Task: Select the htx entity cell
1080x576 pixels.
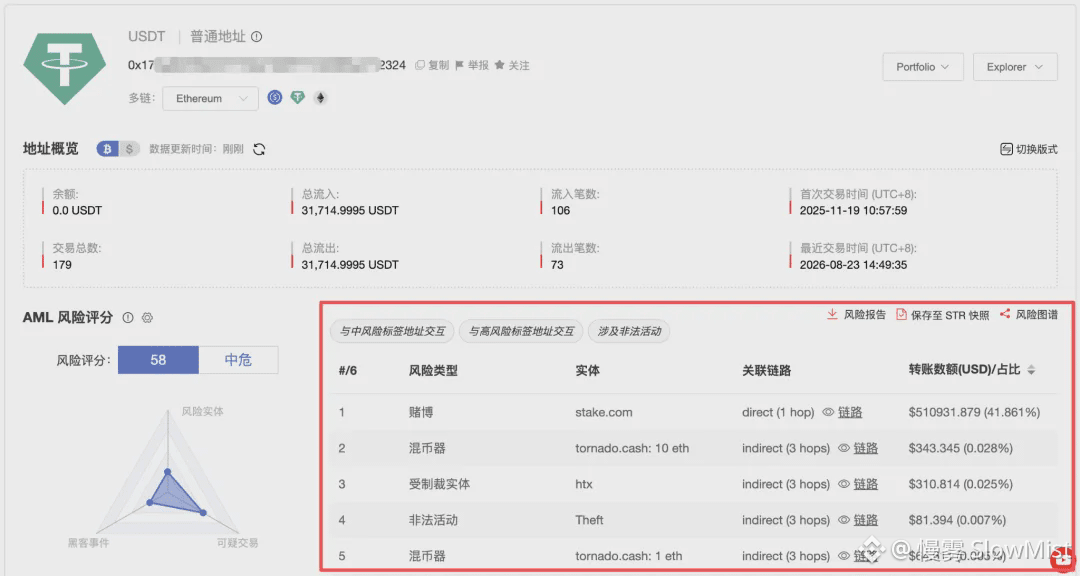Action: [583, 484]
